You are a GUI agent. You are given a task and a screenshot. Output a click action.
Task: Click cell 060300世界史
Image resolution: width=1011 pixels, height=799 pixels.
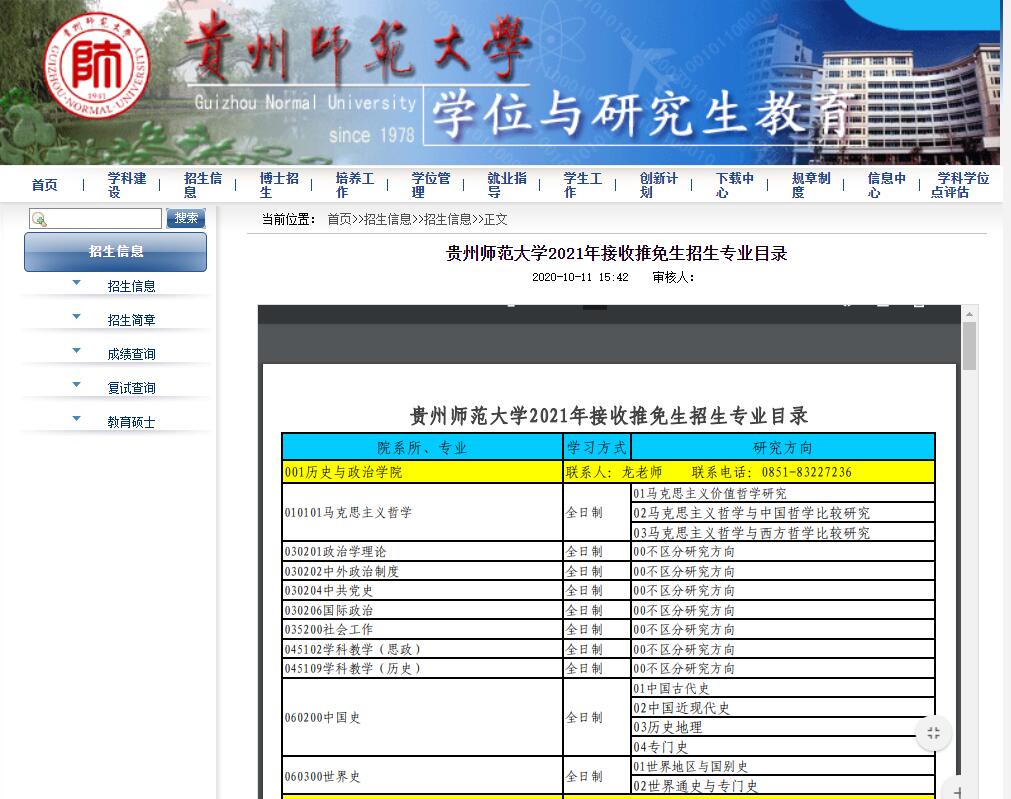coord(422,776)
